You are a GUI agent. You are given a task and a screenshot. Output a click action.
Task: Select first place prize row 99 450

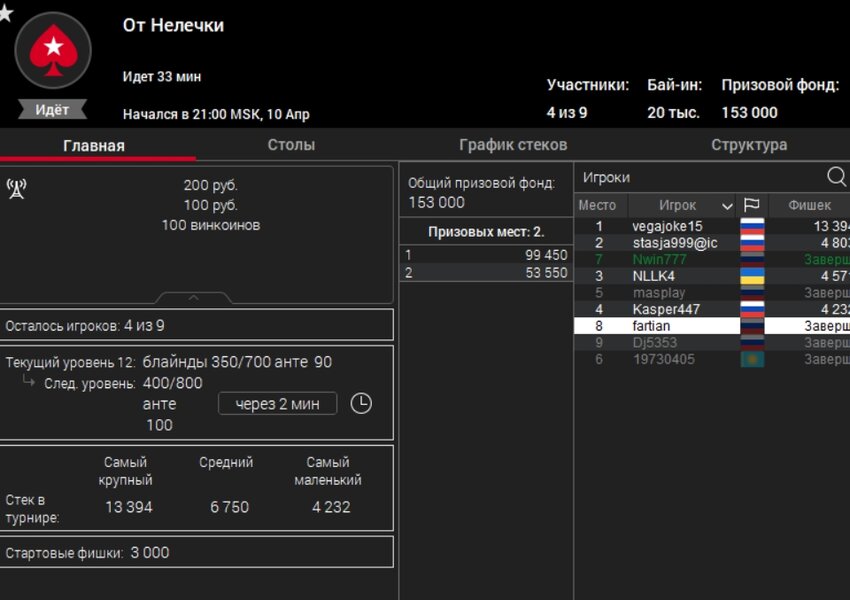[485, 255]
